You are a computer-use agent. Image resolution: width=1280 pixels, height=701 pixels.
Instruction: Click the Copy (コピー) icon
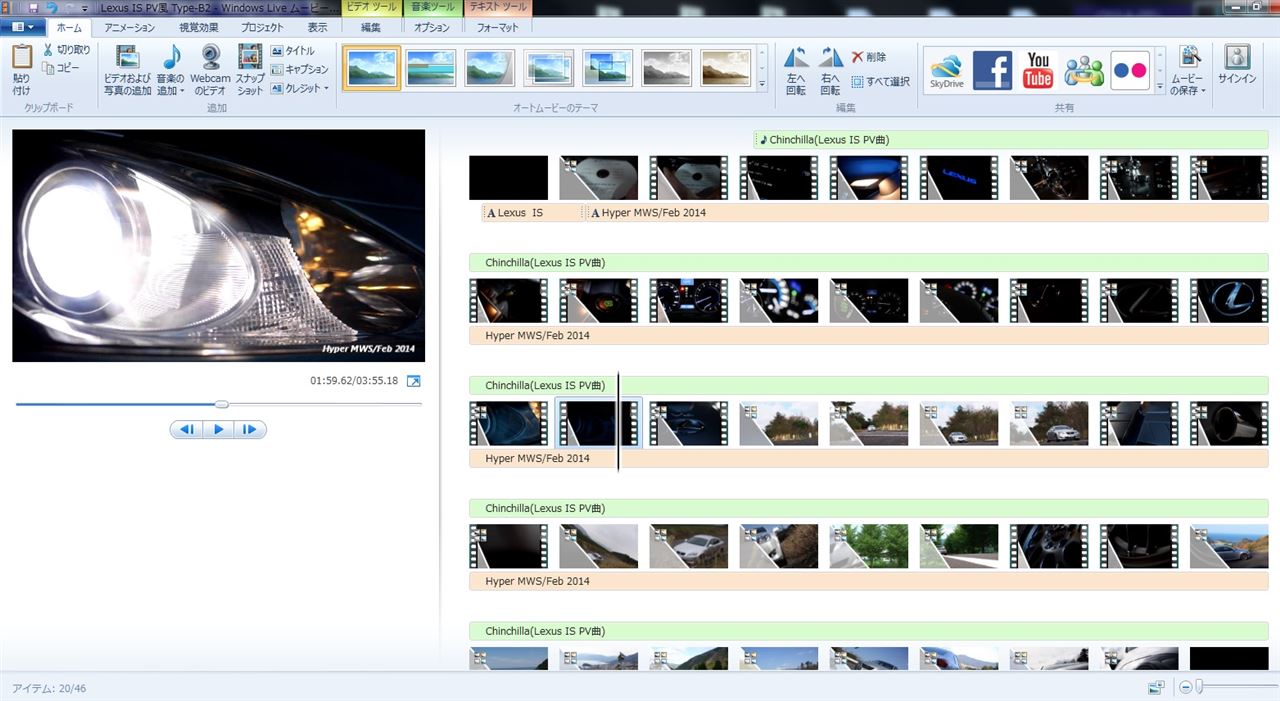pyautogui.click(x=47, y=68)
